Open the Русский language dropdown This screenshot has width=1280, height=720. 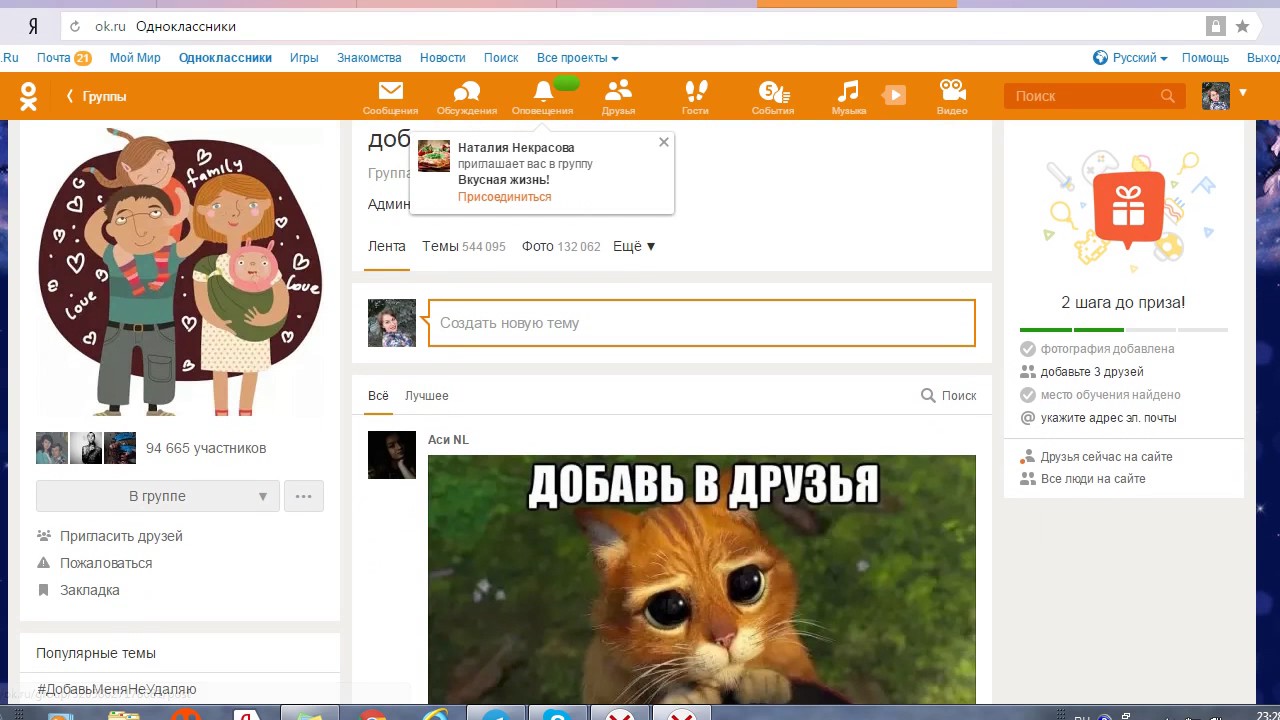pyautogui.click(x=1140, y=58)
